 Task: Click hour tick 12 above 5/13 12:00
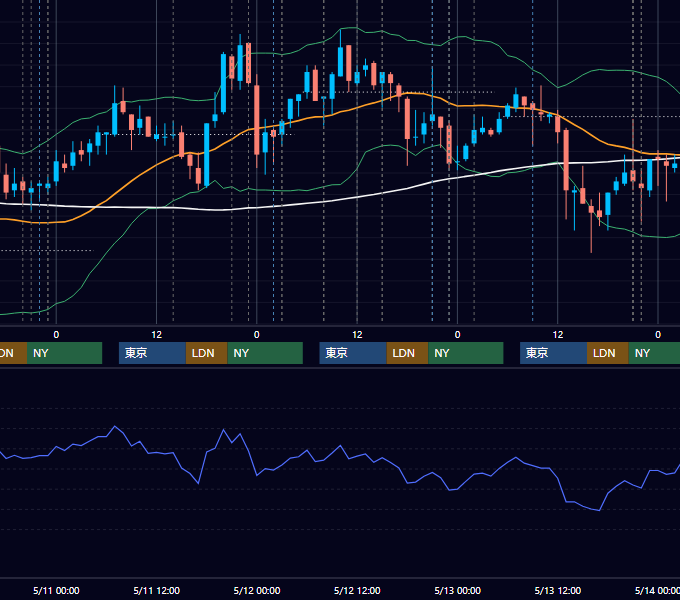(x=558, y=335)
